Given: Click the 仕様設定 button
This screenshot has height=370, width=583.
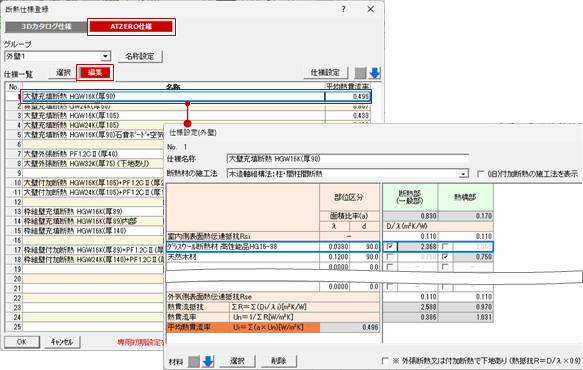Looking at the screenshot, I should [325, 73].
